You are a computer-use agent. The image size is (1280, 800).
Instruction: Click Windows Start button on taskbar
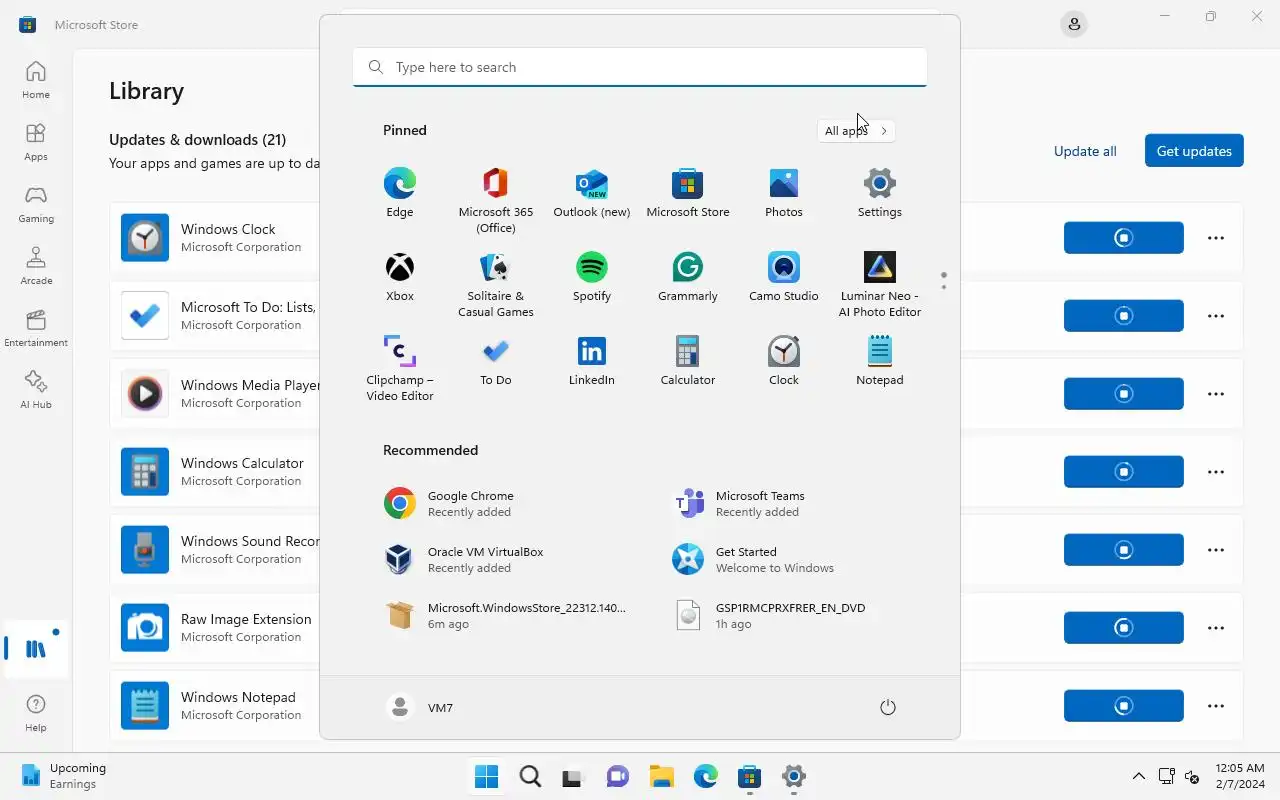[487, 776]
